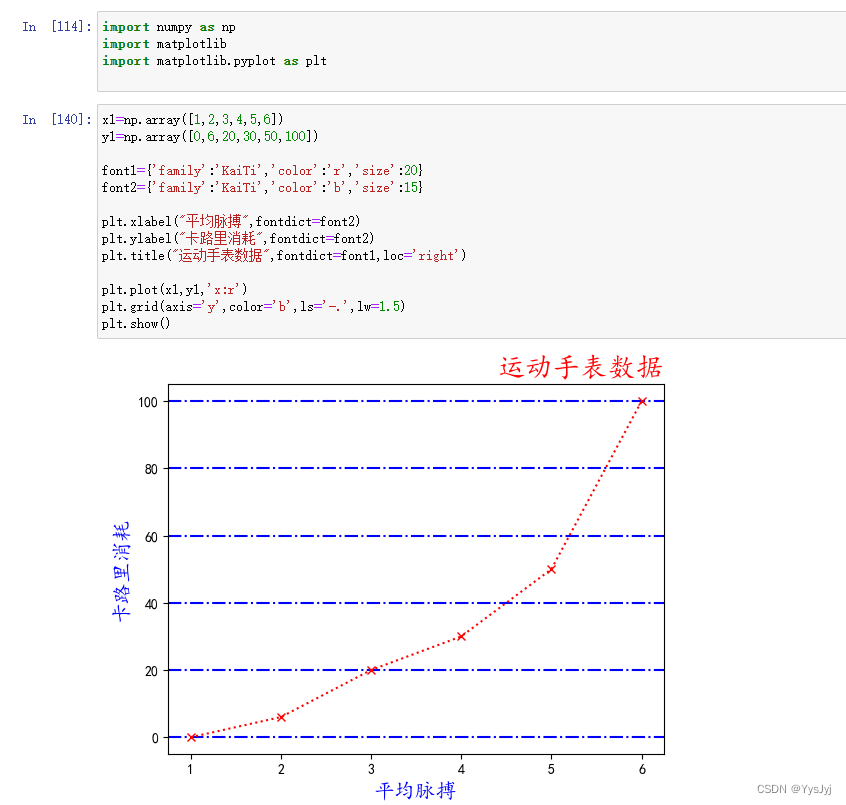Image resolution: width=846 pixels, height=805 pixels.
Task: Click the red x marker at value 20
Action: [x=371, y=670]
